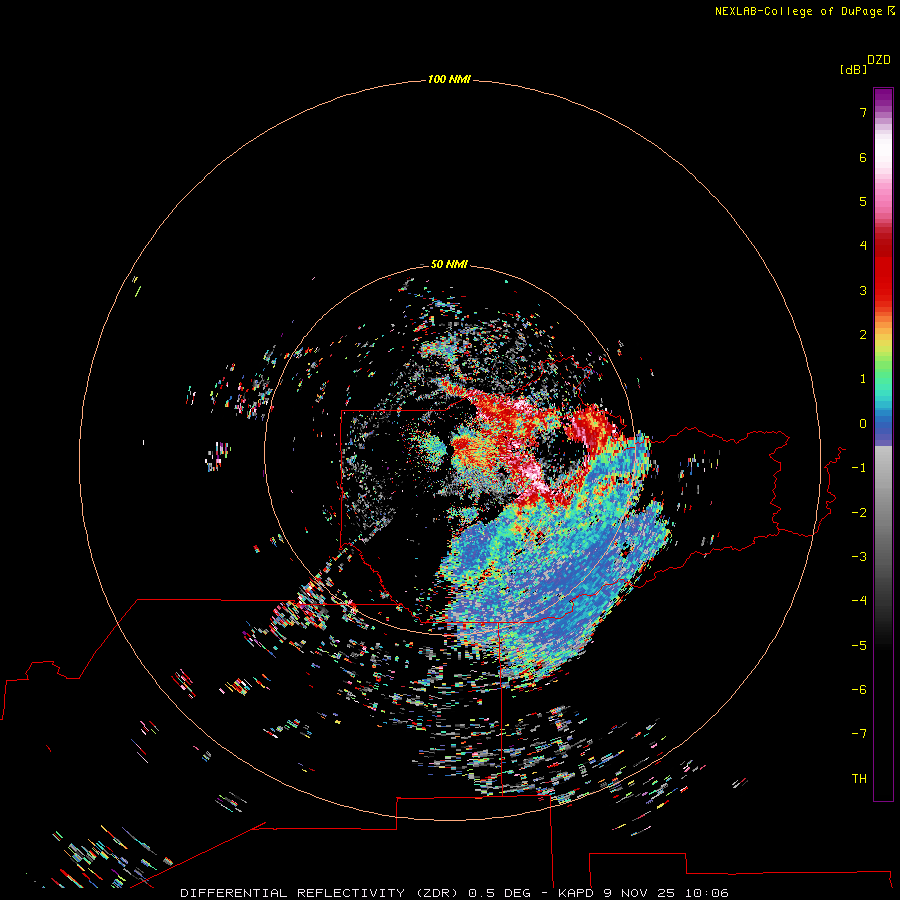Screen dimensions: 900x900
Task: Click the -1 value on the color scale
Action: click(859, 468)
